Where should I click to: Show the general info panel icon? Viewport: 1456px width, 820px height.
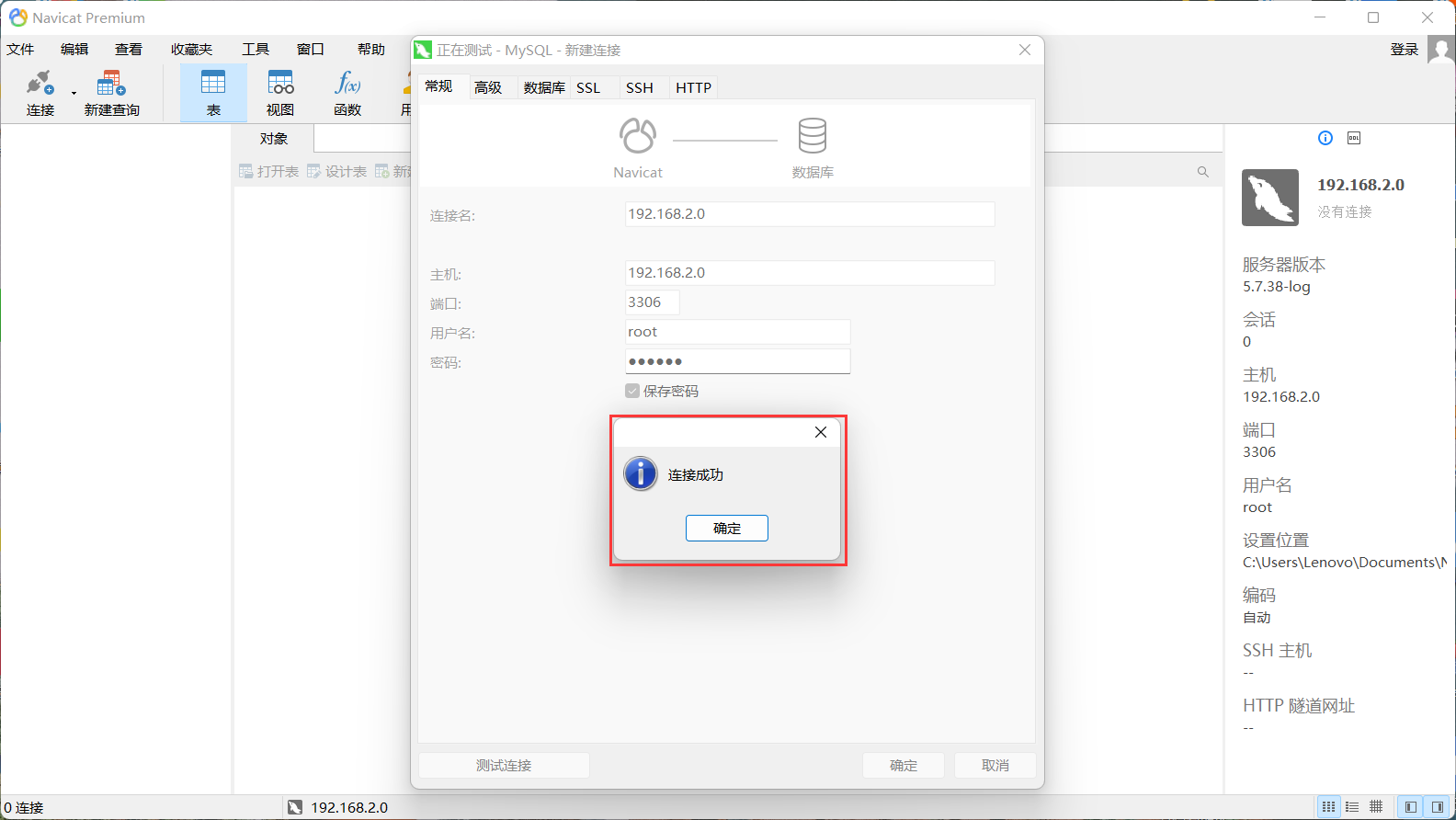click(1325, 138)
